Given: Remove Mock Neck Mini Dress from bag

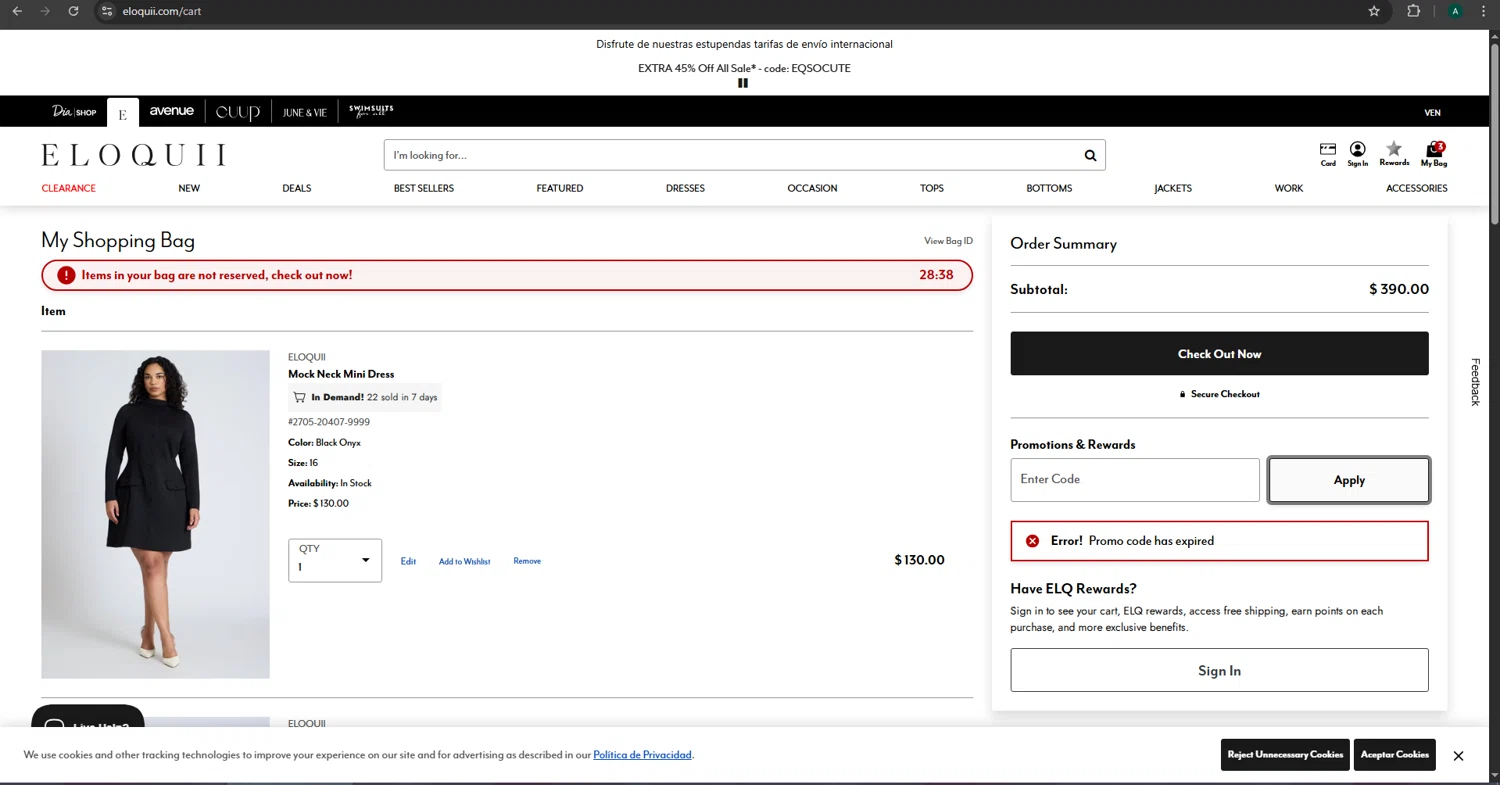Looking at the screenshot, I should point(527,561).
